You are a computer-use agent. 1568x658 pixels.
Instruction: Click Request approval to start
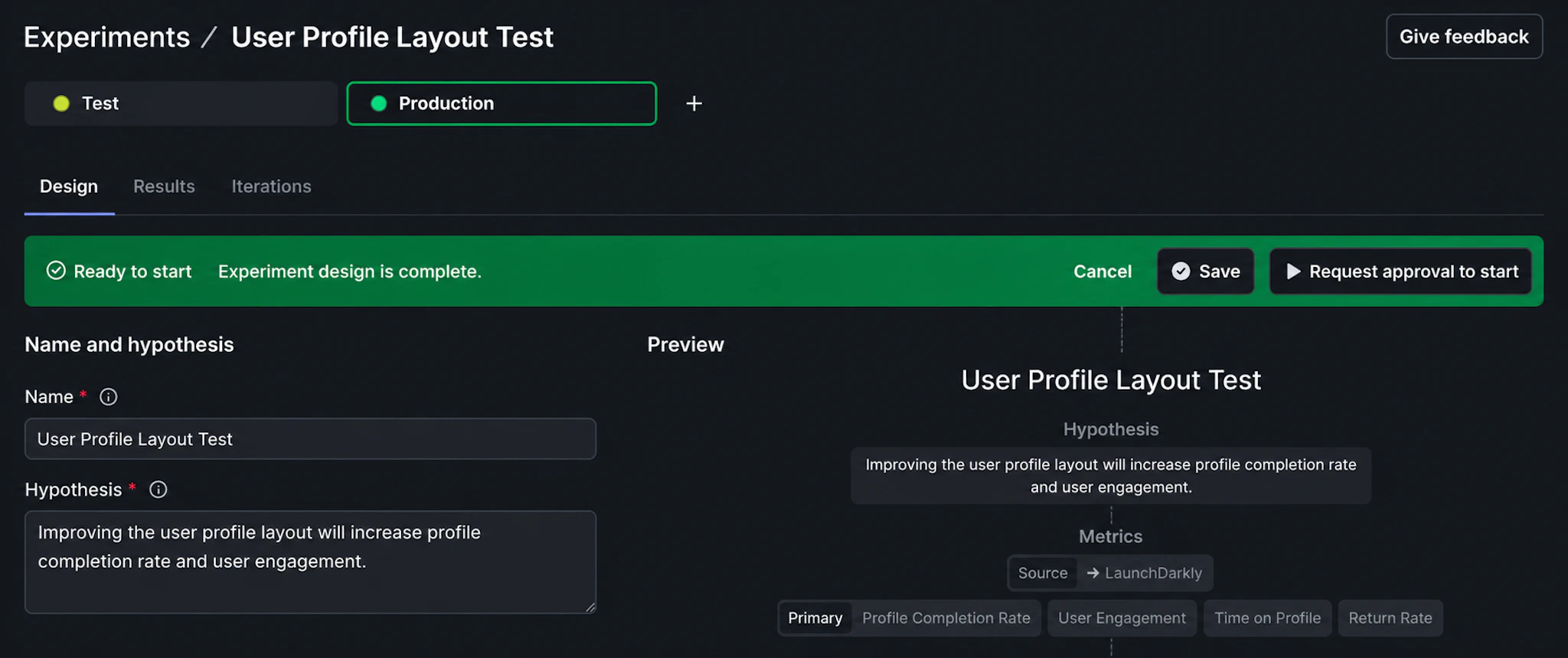1400,272
